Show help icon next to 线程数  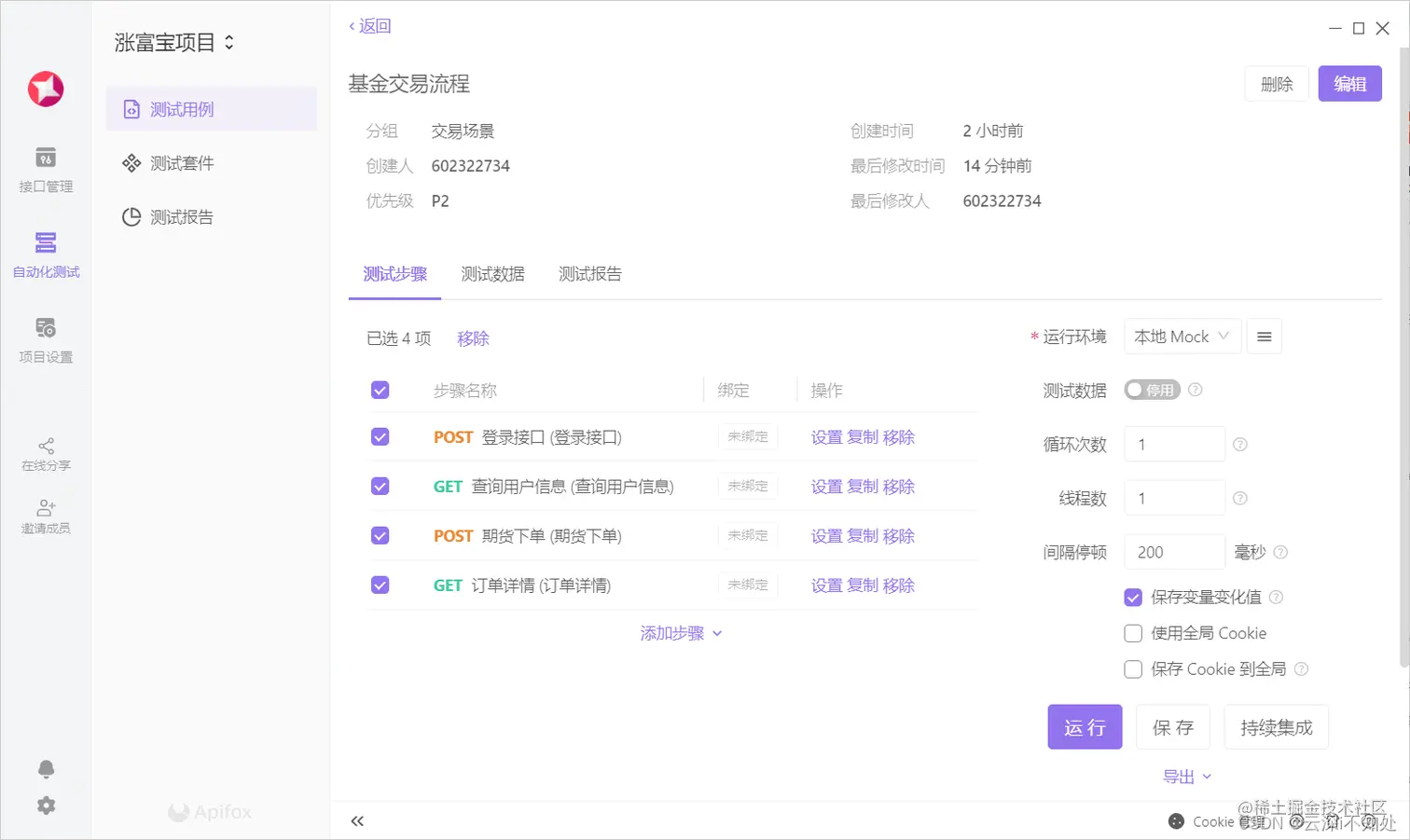point(1240,499)
